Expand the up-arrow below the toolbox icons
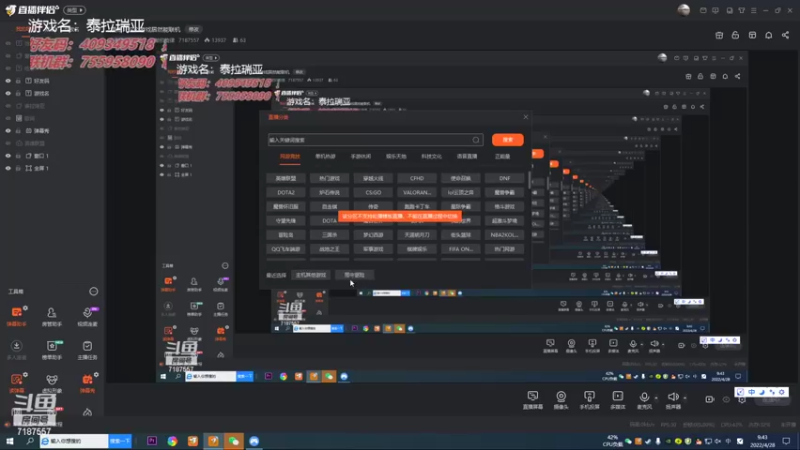The height and width of the screenshot is (450, 800). [x=87, y=412]
